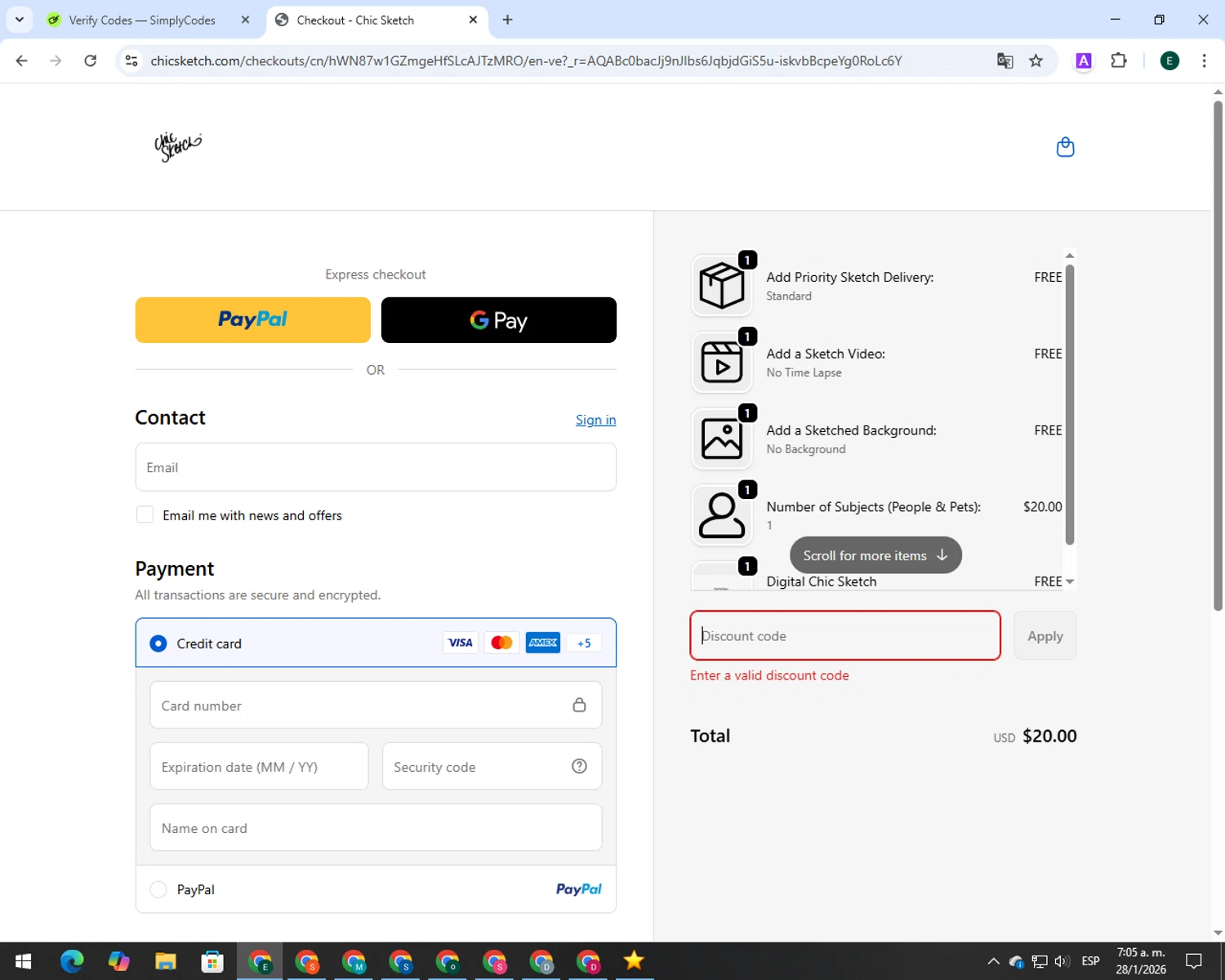Click the Mastercard logo

(501, 643)
